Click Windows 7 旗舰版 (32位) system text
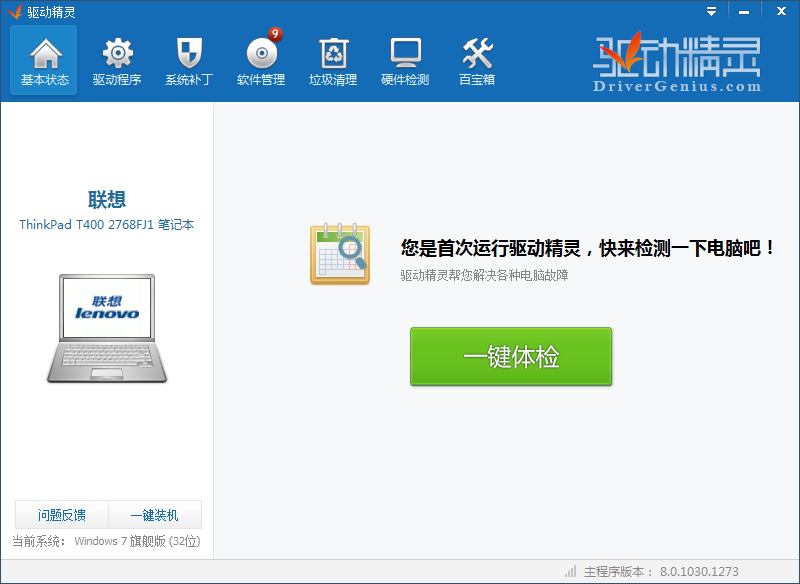This screenshot has width=800, height=584. (137, 541)
